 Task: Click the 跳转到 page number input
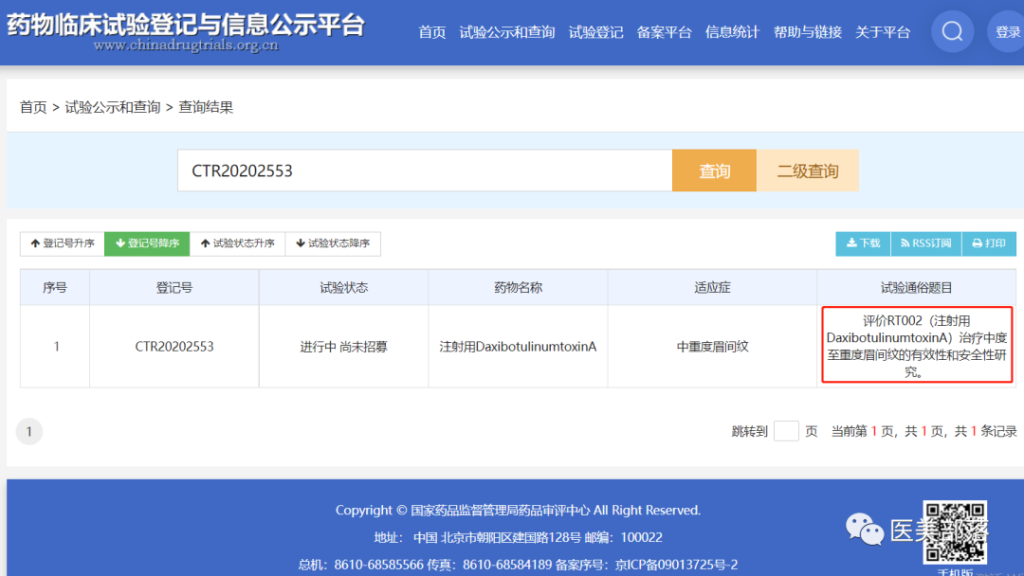(x=786, y=431)
